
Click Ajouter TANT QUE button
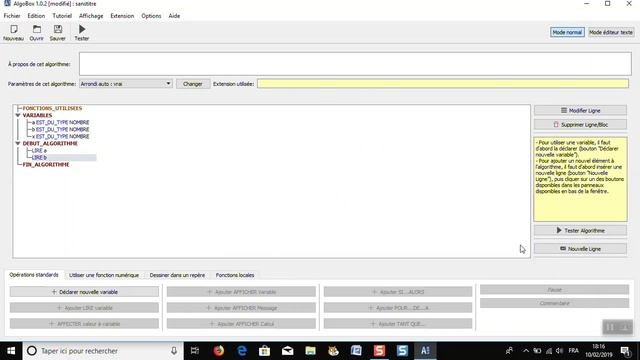pyautogui.click(x=398, y=324)
